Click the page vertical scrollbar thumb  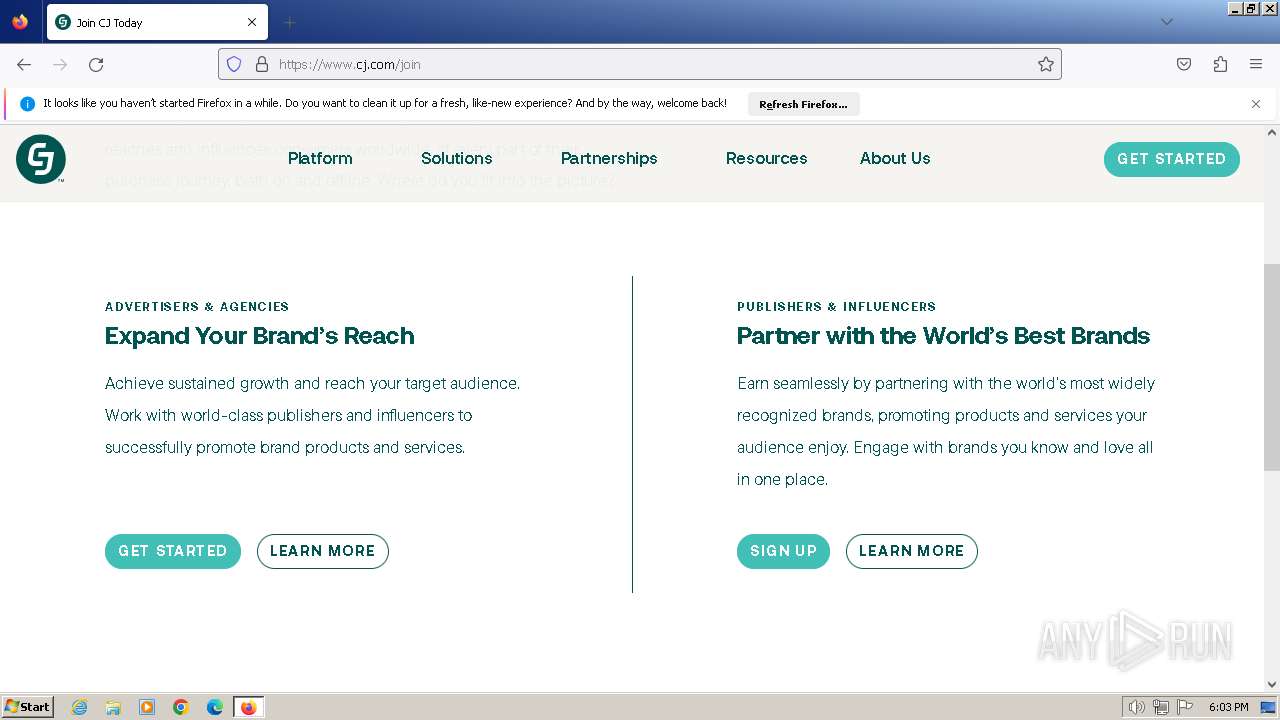pos(1272,367)
